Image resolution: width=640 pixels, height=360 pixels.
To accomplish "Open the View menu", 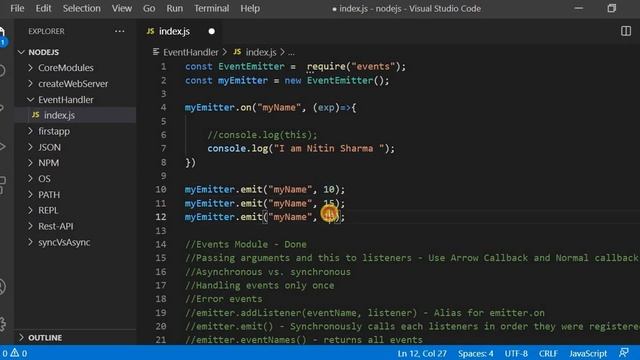I will (122, 8).
